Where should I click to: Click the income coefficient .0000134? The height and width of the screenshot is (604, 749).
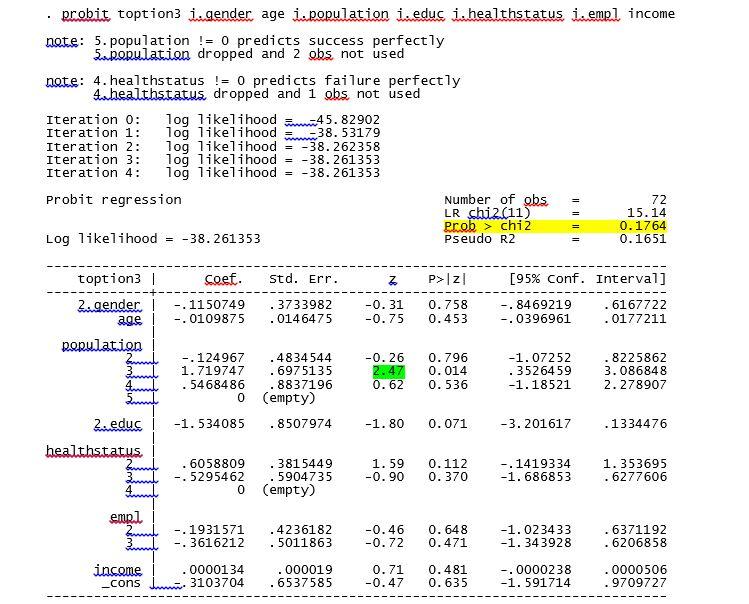coord(213,570)
